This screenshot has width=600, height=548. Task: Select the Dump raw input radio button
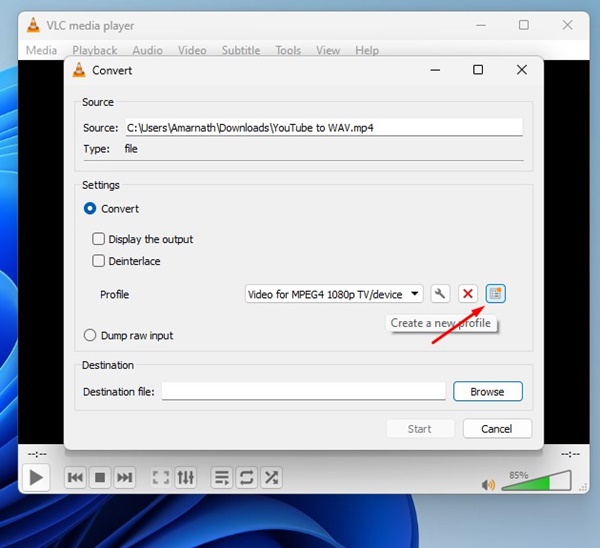pyautogui.click(x=90, y=335)
